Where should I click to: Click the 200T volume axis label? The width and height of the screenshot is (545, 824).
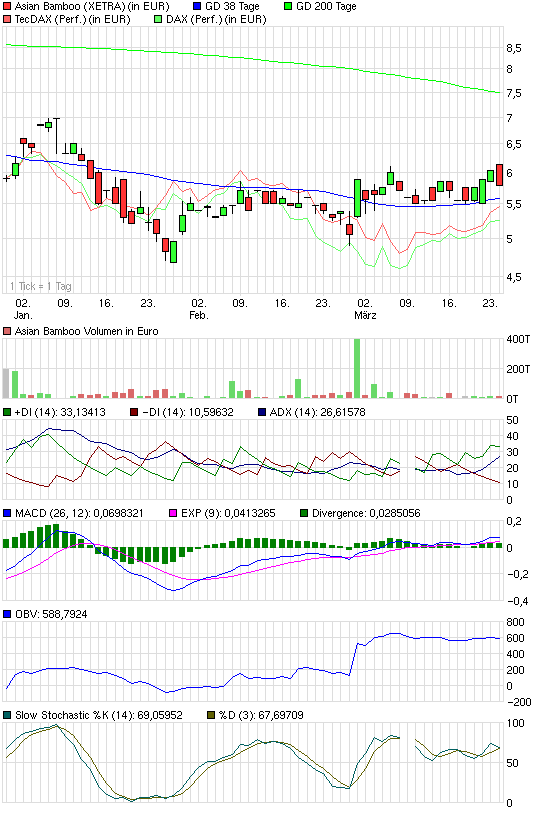pos(518,369)
